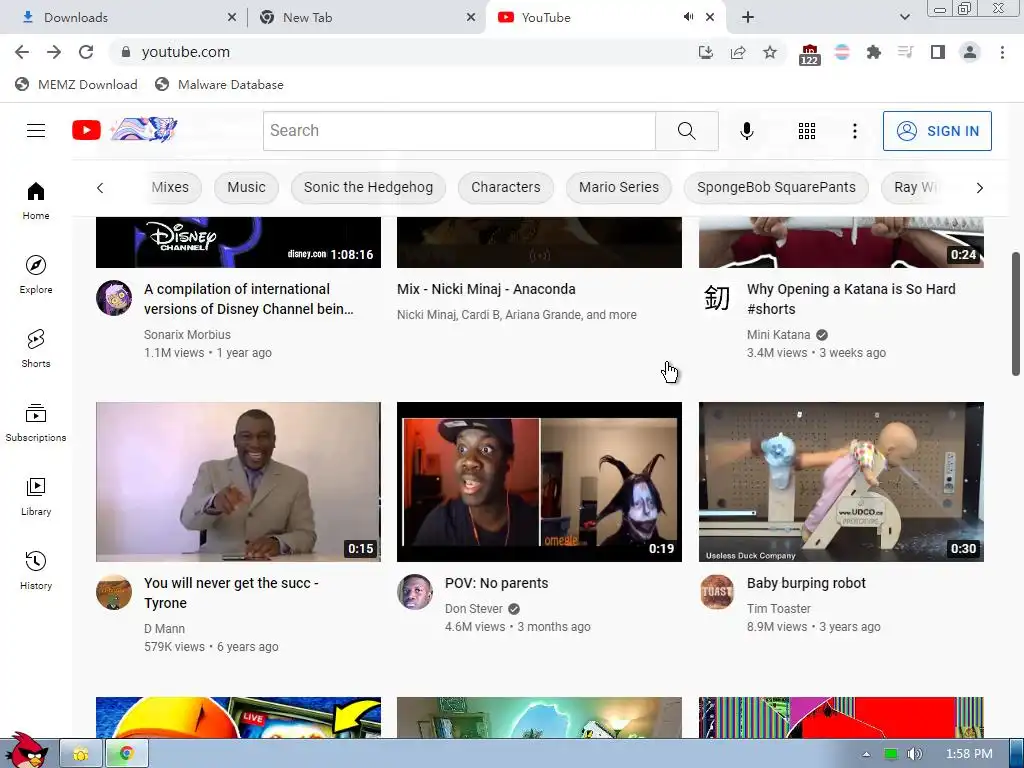The height and width of the screenshot is (768, 1024).
Task: Start voice search with microphone icon
Action: 746,131
